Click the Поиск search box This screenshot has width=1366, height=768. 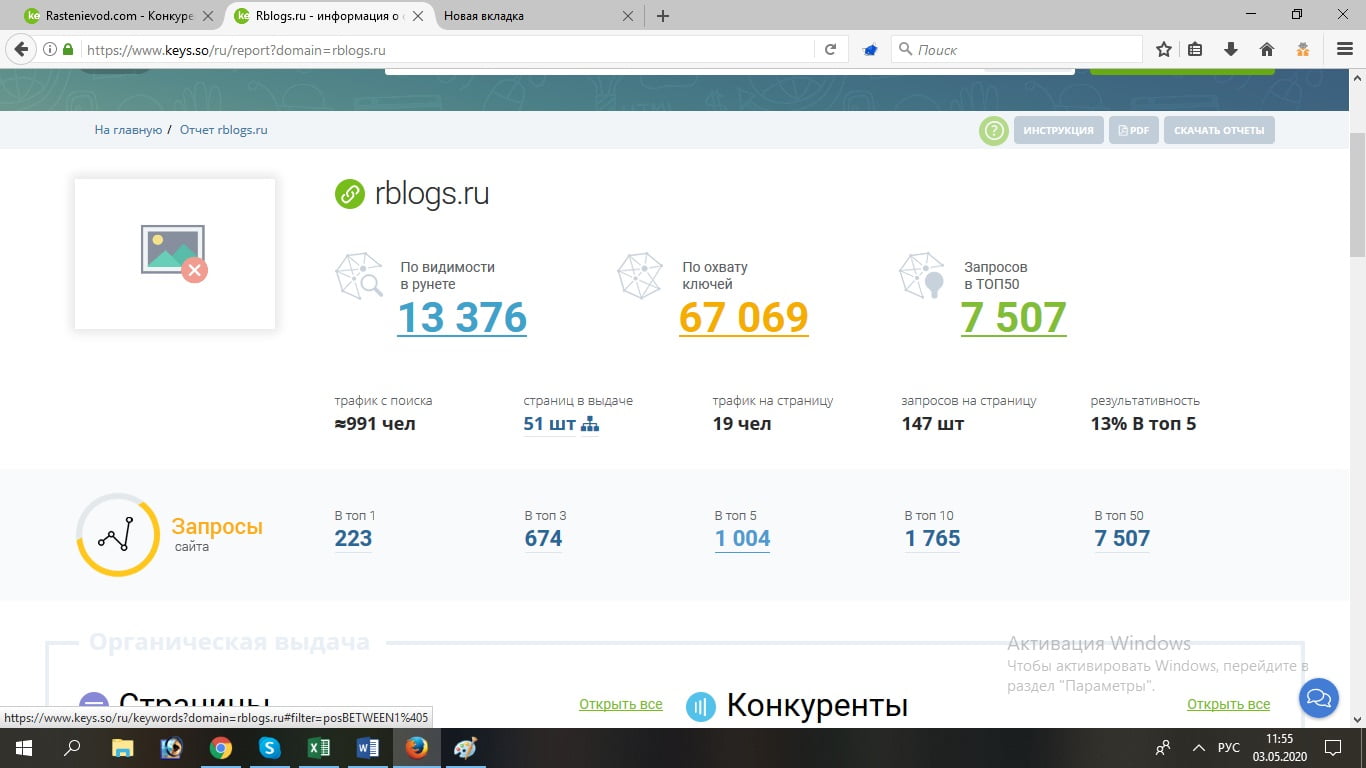click(1017, 49)
